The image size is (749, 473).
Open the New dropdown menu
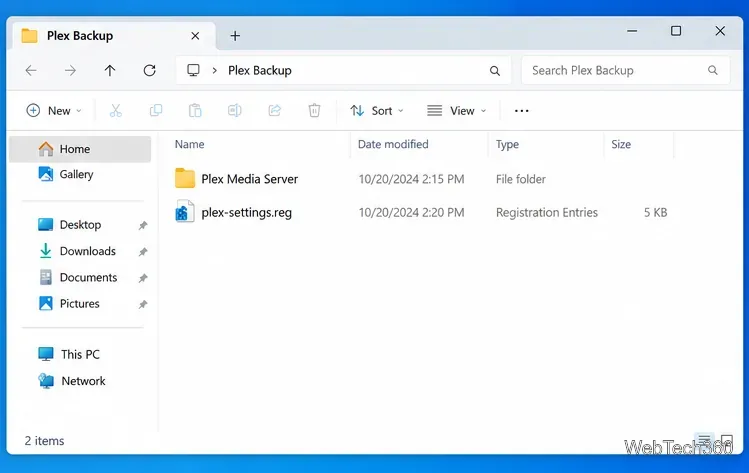pyautogui.click(x=54, y=111)
